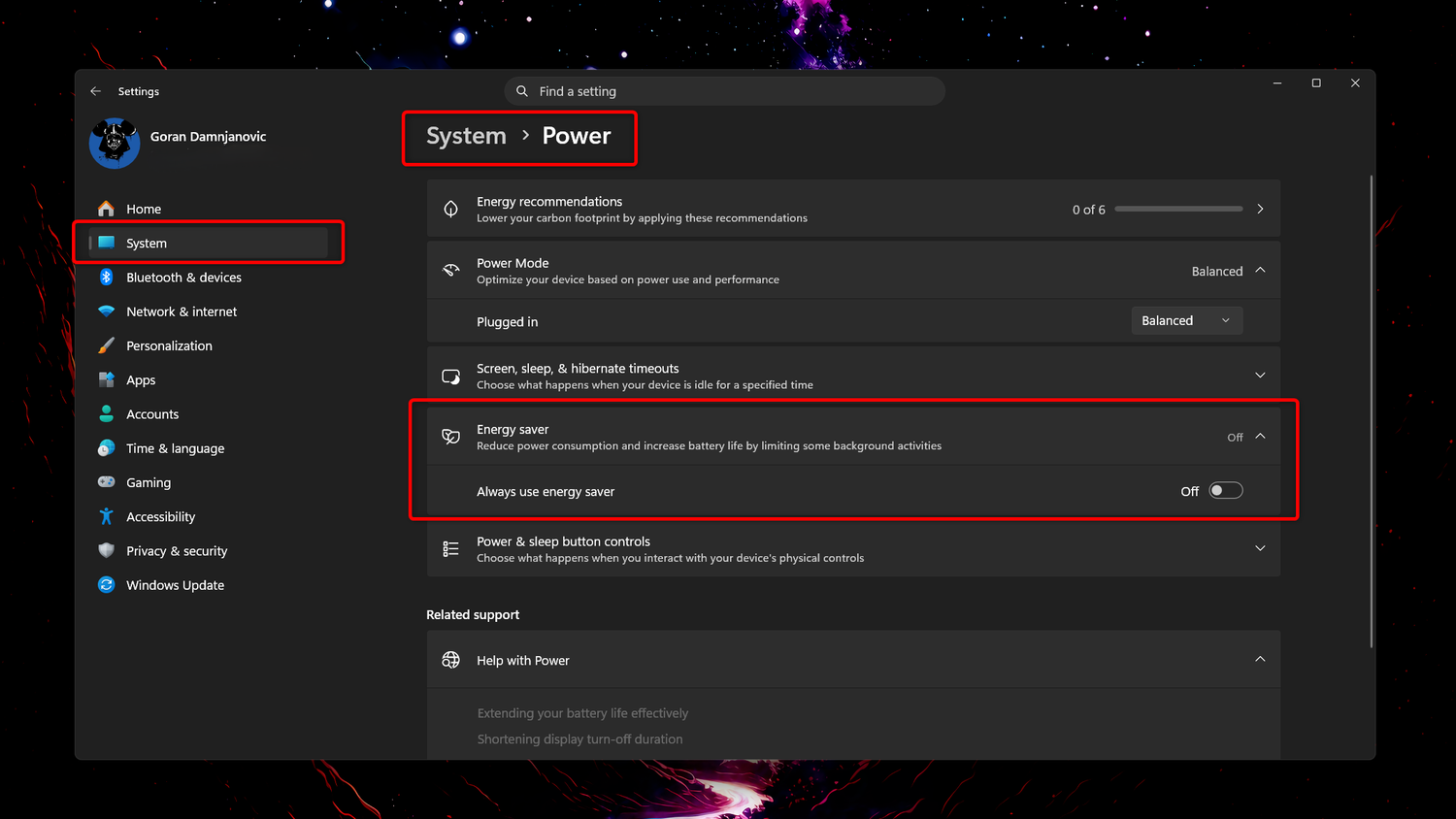Viewport: 1456px width, 819px height.
Task: Turn on Always use energy saver toggle
Action: coord(1226,491)
